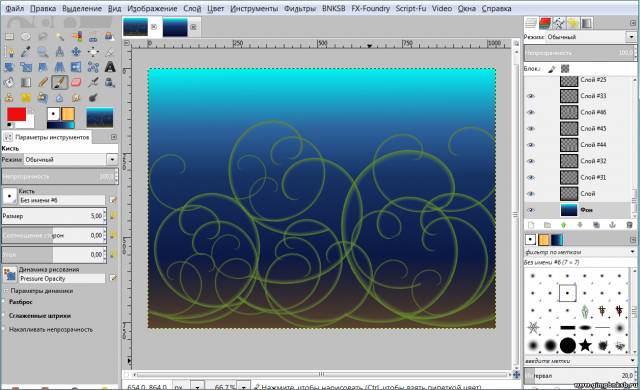Pick the Color Picker eyedropper tool
The image size is (640, 390).
pos(26,51)
